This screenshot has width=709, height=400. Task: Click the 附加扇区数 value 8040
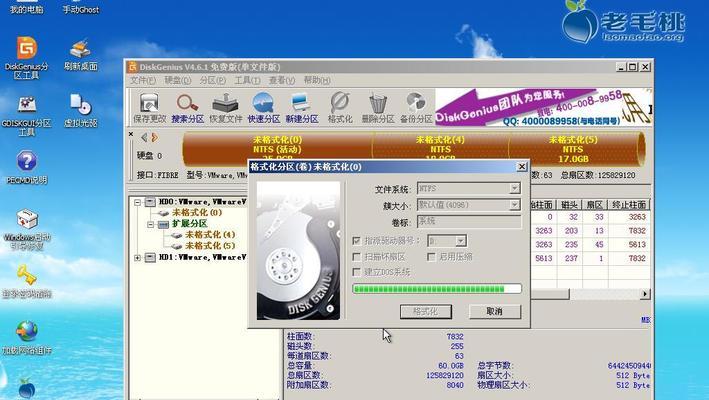coord(455,385)
